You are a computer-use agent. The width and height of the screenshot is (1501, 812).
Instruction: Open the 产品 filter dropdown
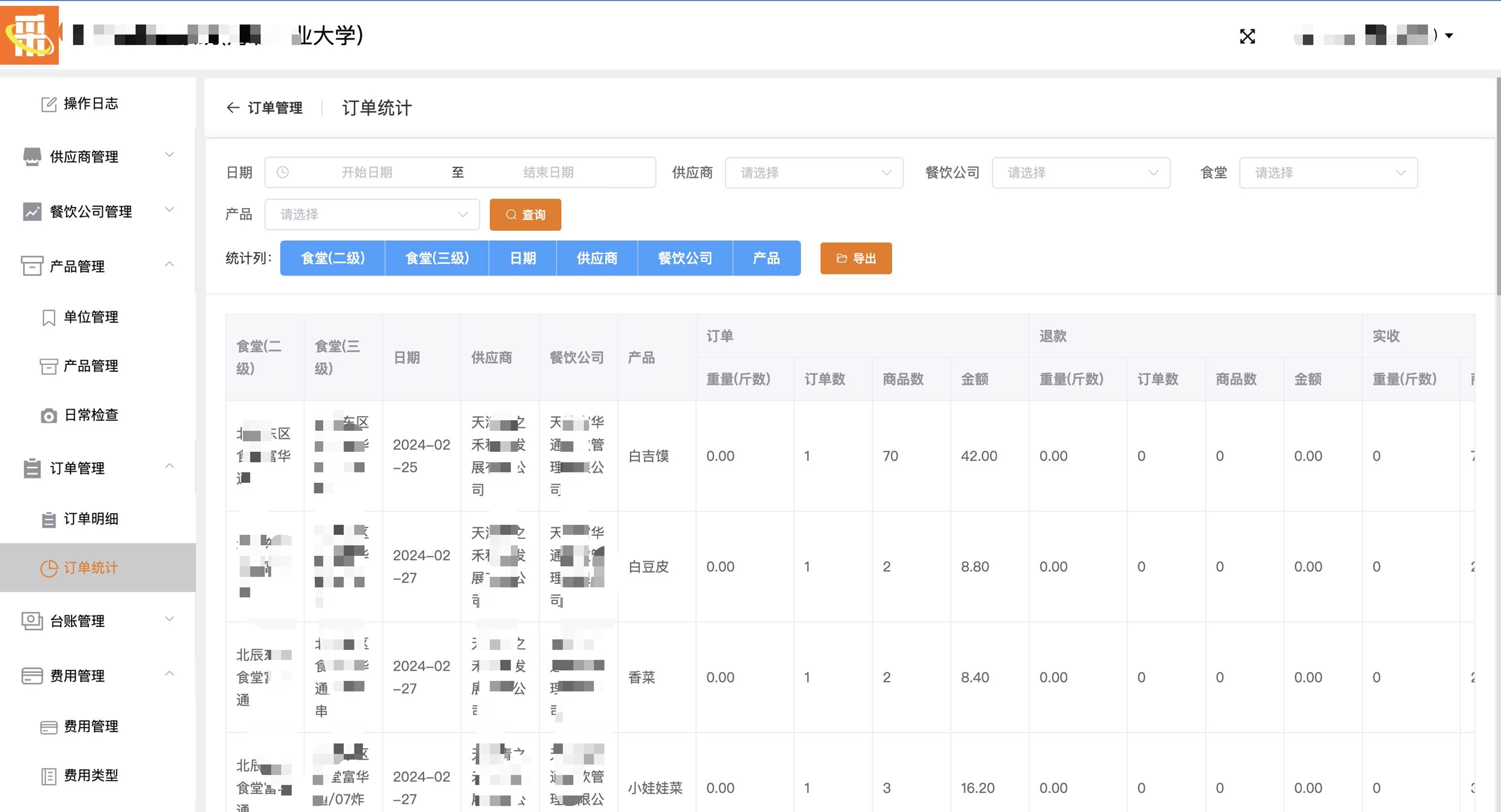pos(372,214)
